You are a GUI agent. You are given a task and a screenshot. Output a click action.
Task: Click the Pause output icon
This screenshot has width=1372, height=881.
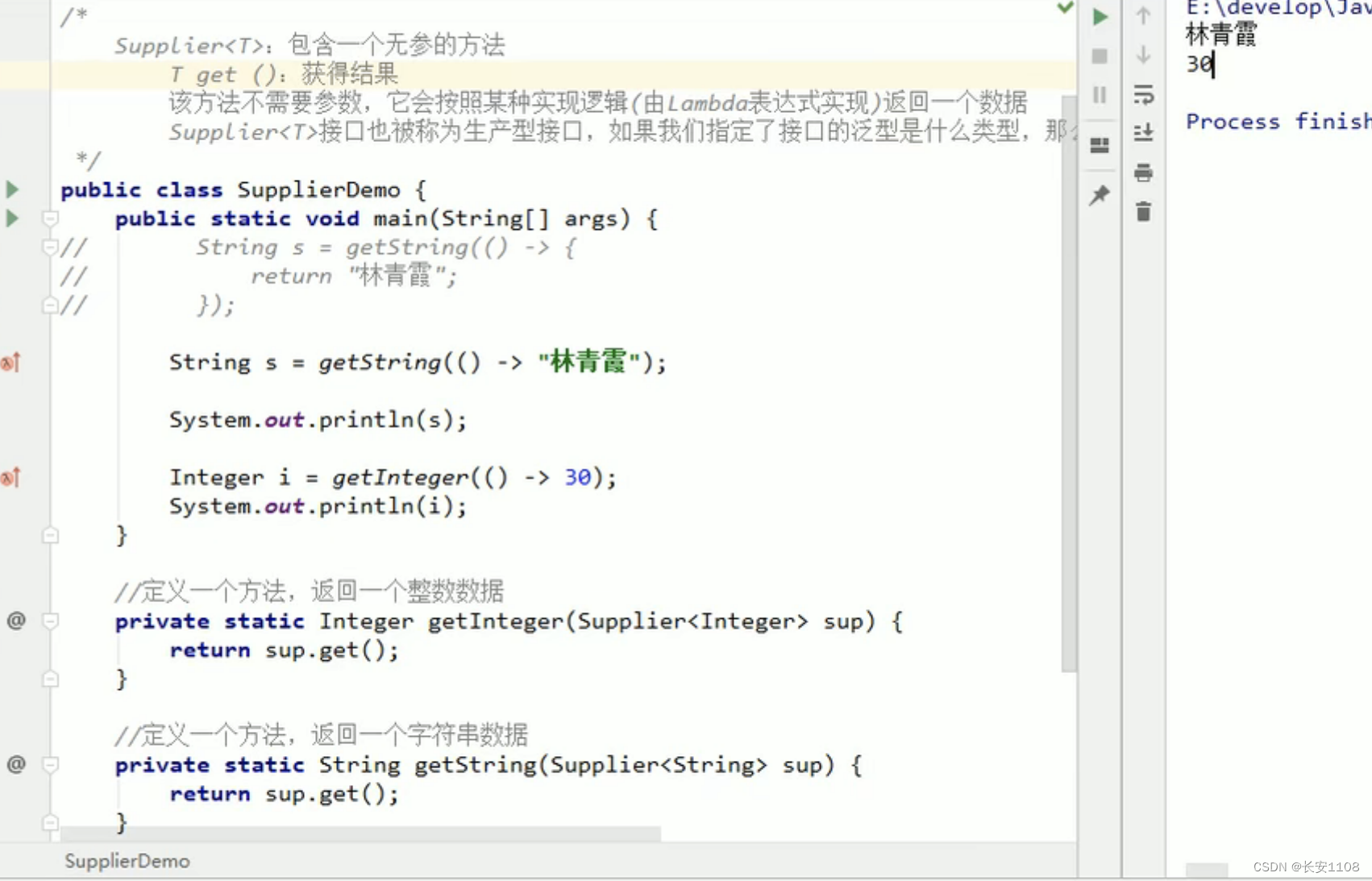[1100, 95]
